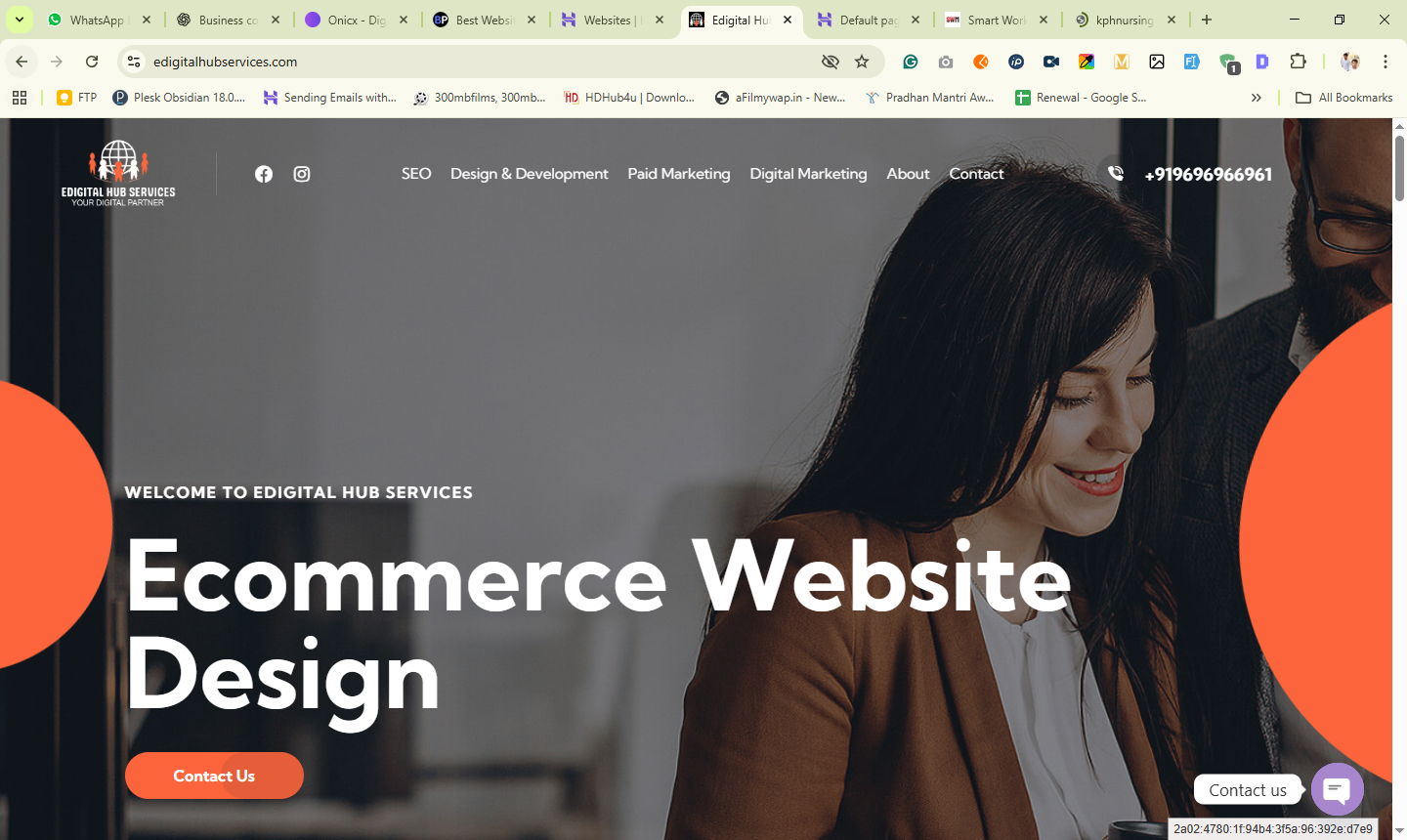Viewport: 1407px width, 840px height.
Task: Open the Instagram icon in site header
Action: pyautogui.click(x=302, y=174)
